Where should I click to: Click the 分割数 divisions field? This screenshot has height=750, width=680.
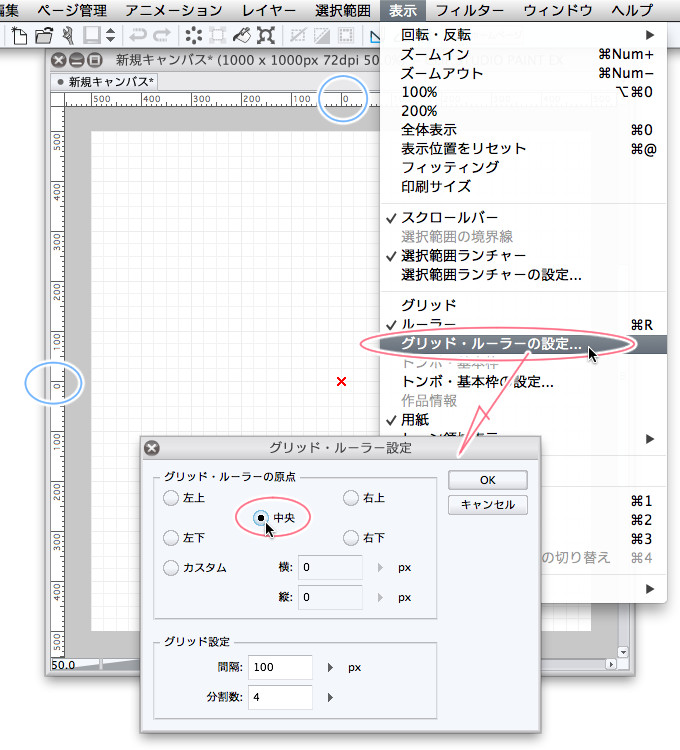click(280, 697)
